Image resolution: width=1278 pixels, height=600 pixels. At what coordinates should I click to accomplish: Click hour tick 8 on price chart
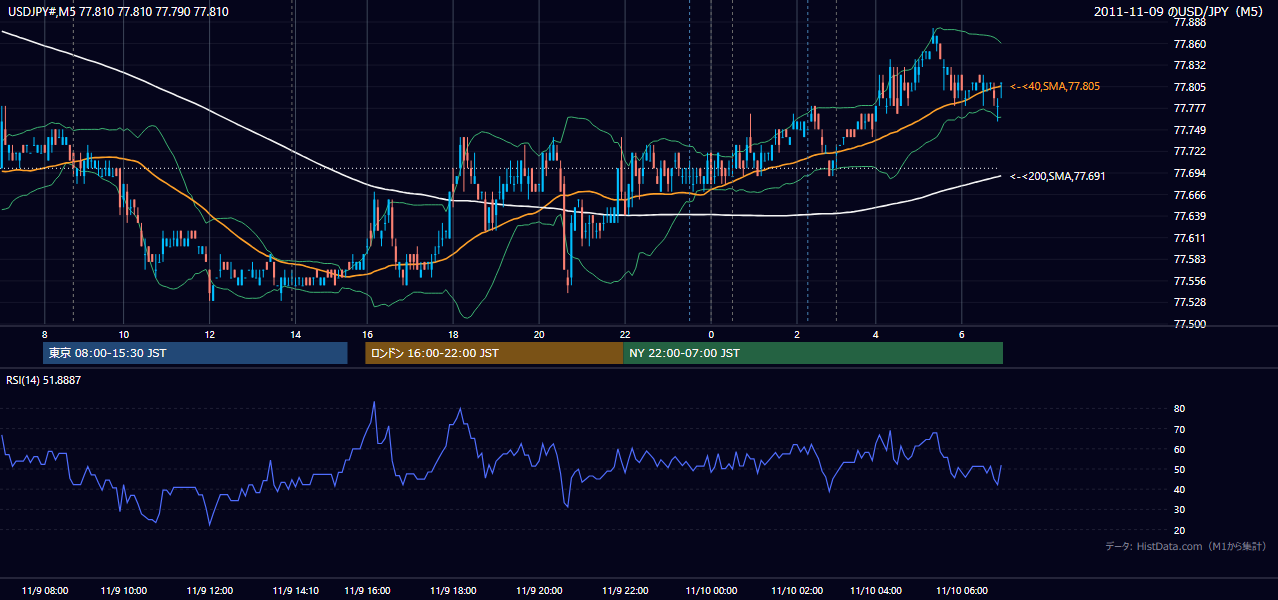[x=44, y=334]
